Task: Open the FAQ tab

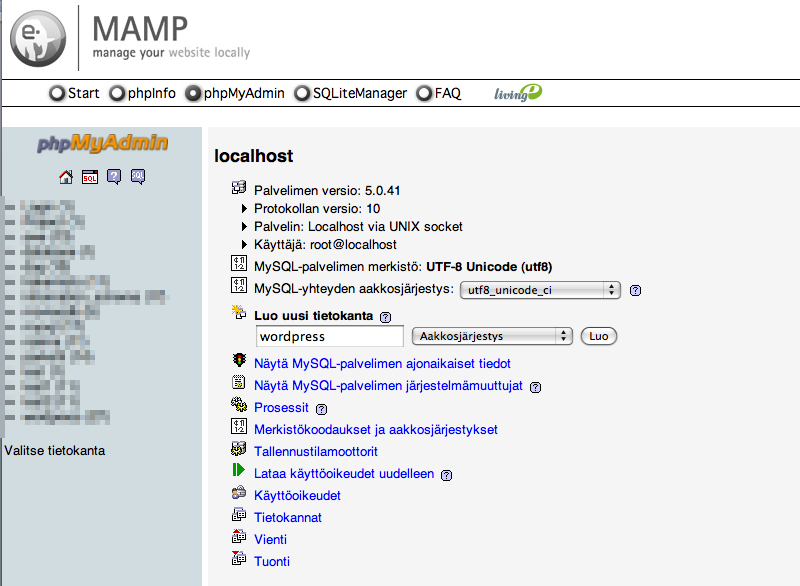Action: point(439,93)
